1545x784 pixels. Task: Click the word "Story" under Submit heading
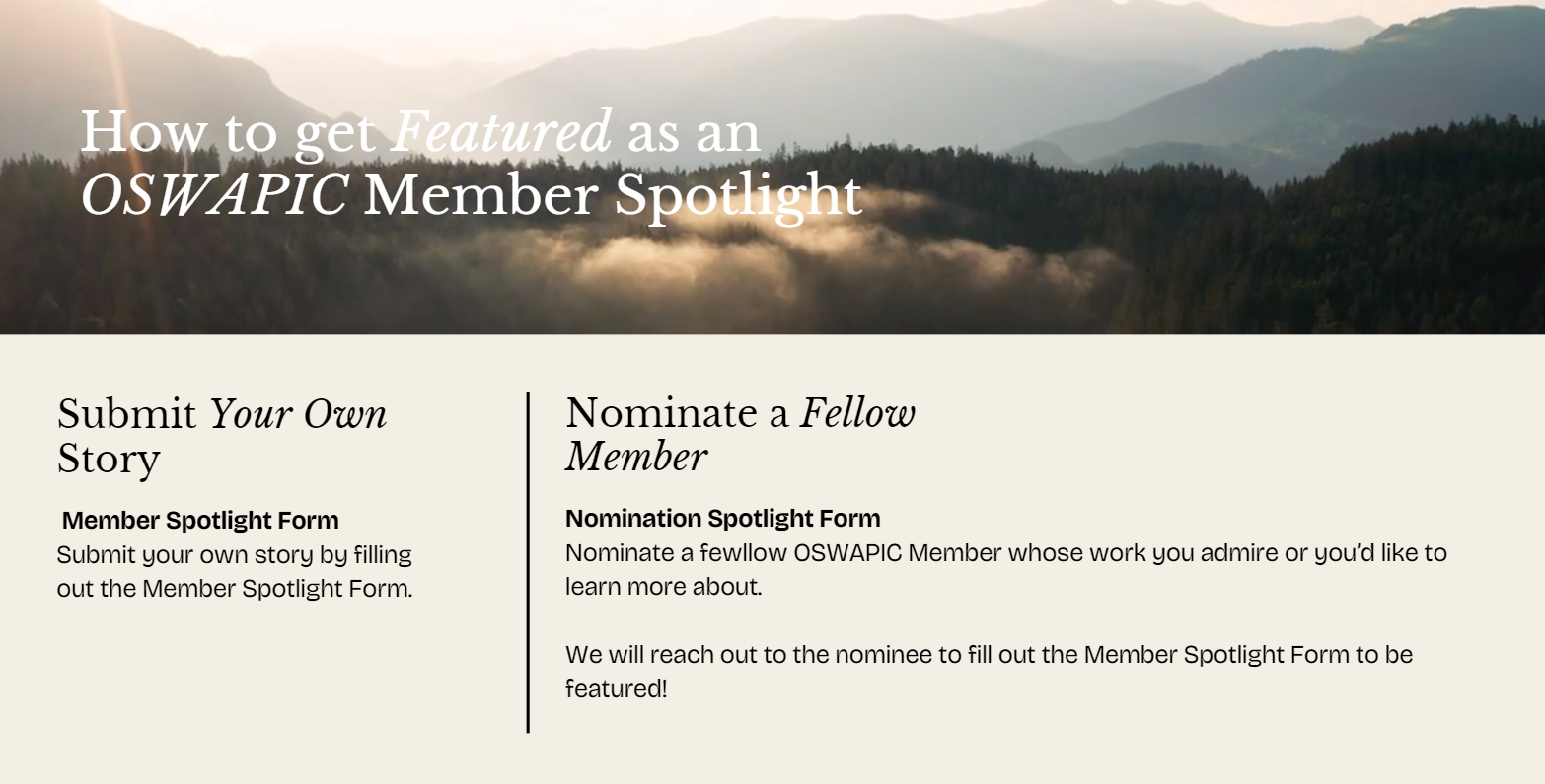click(x=109, y=460)
